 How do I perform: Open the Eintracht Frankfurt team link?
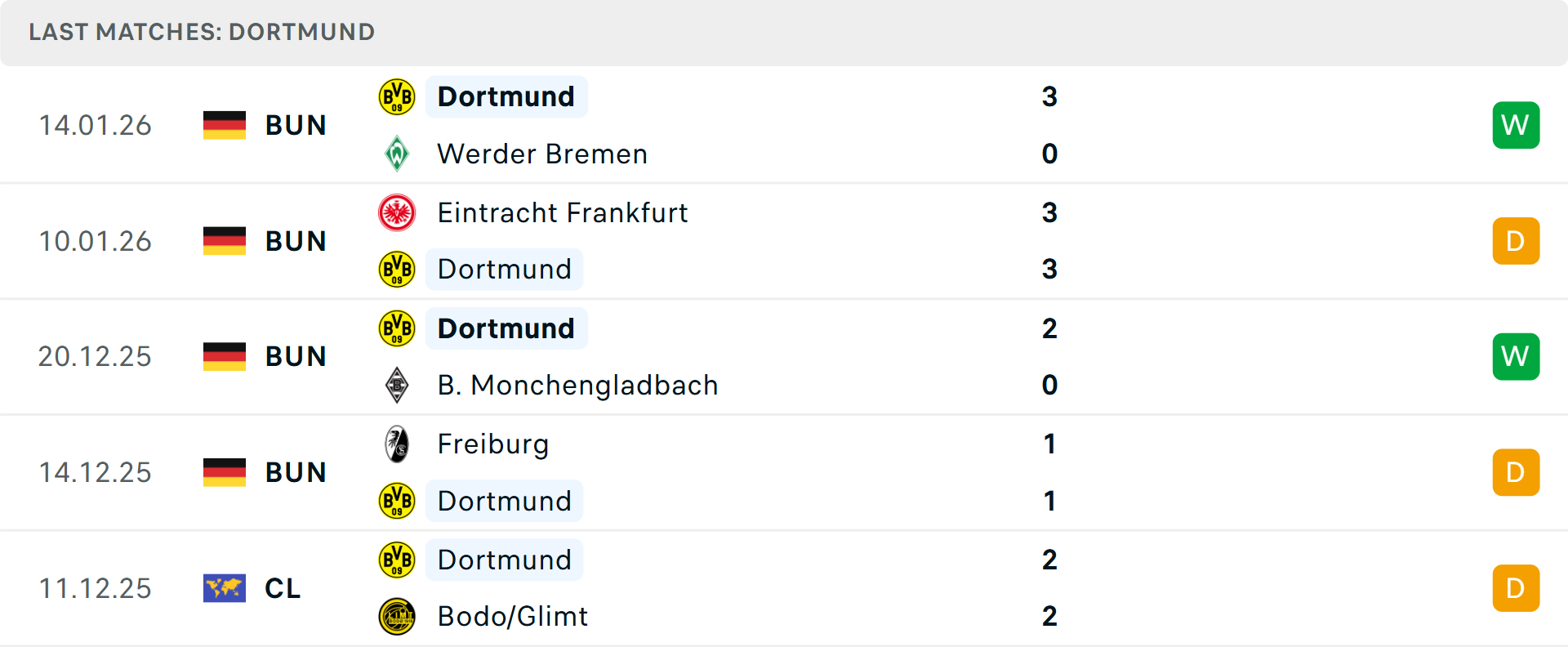tap(563, 212)
